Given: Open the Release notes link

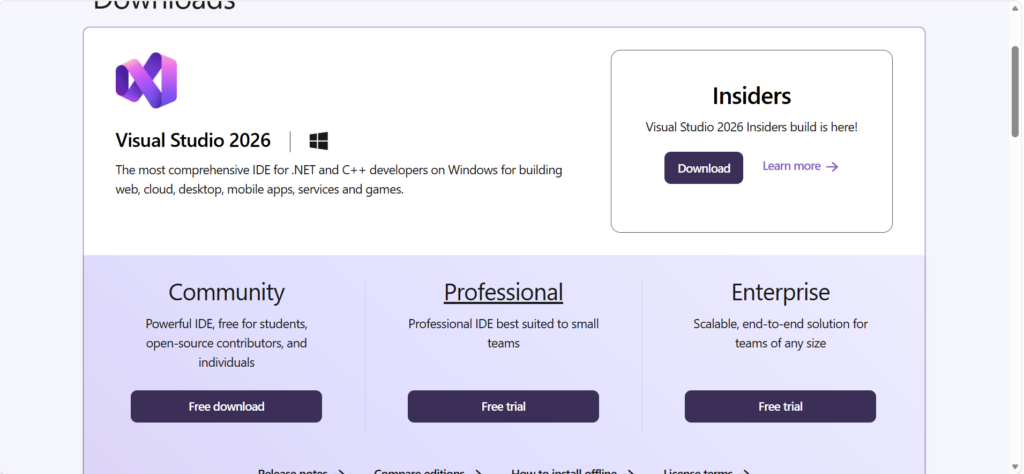Looking at the screenshot, I should (301, 471).
